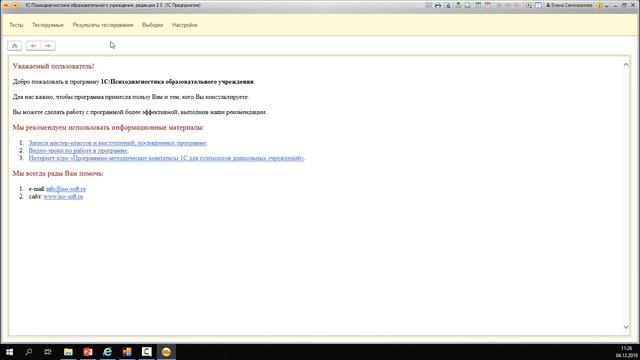Click the scroll down arrow of the page
This screenshot has height=360, width=640.
(626, 327)
